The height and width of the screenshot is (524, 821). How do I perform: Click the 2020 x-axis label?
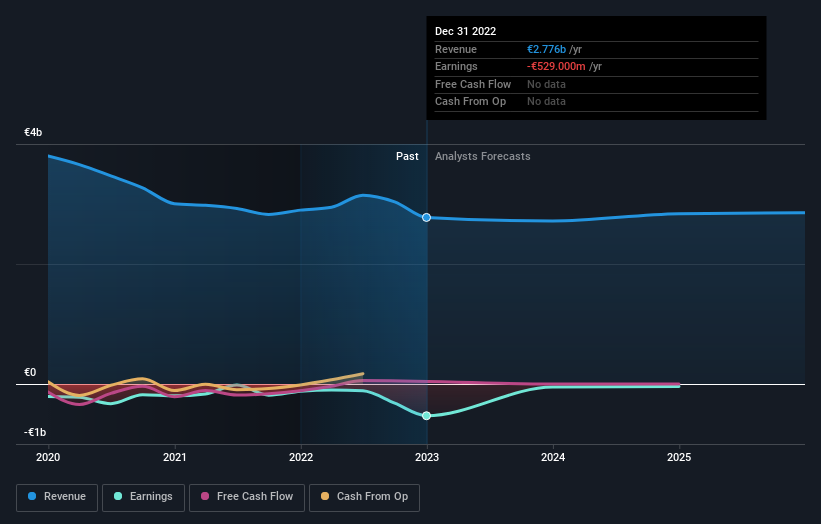click(x=48, y=458)
